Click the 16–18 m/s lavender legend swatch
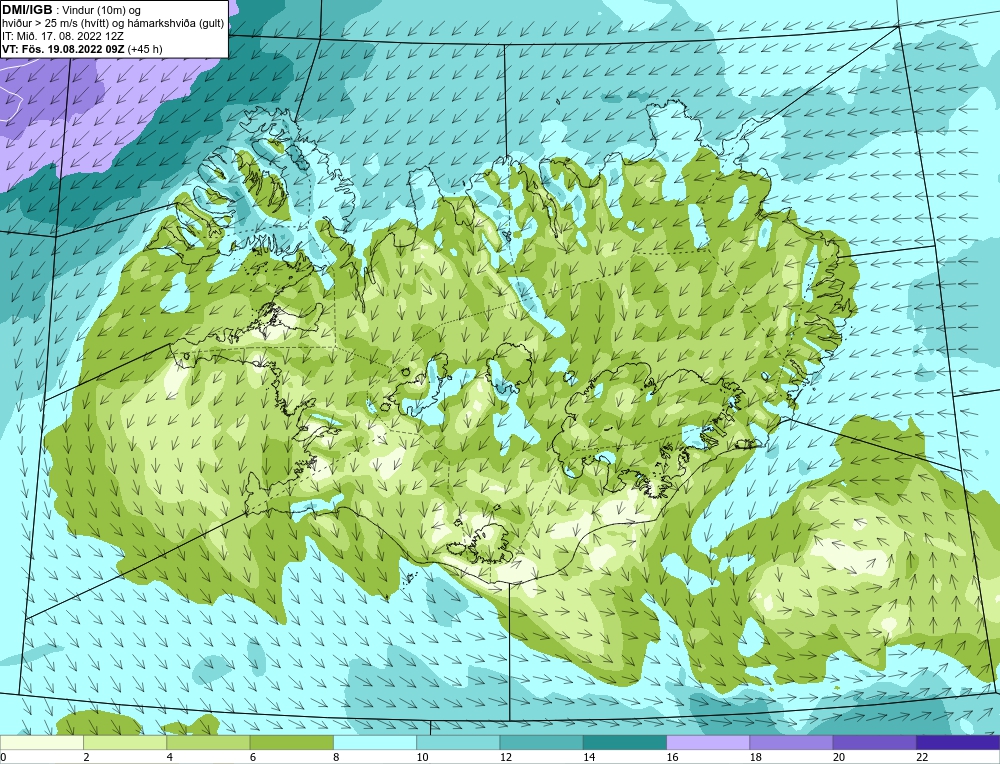Image resolution: width=1000 pixels, height=764 pixels. coord(708,742)
